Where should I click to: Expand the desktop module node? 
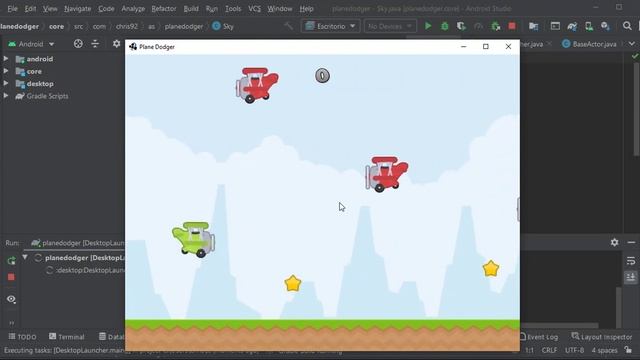[x=6, y=83]
